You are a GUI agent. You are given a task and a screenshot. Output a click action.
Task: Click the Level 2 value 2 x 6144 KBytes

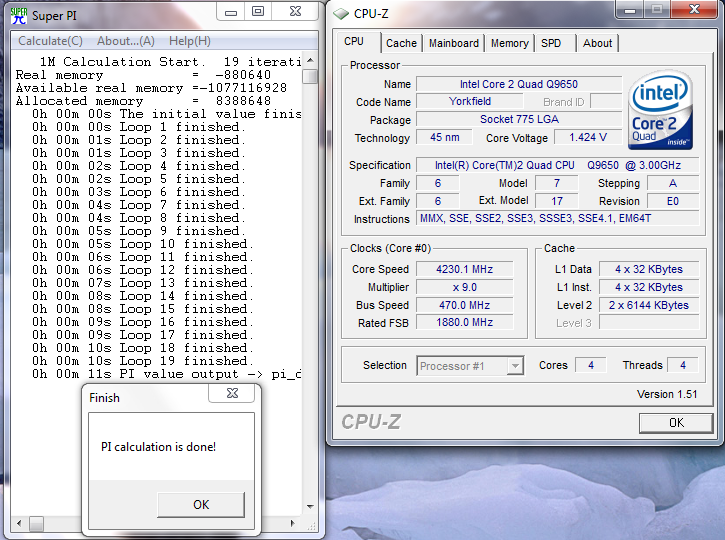tap(649, 305)
